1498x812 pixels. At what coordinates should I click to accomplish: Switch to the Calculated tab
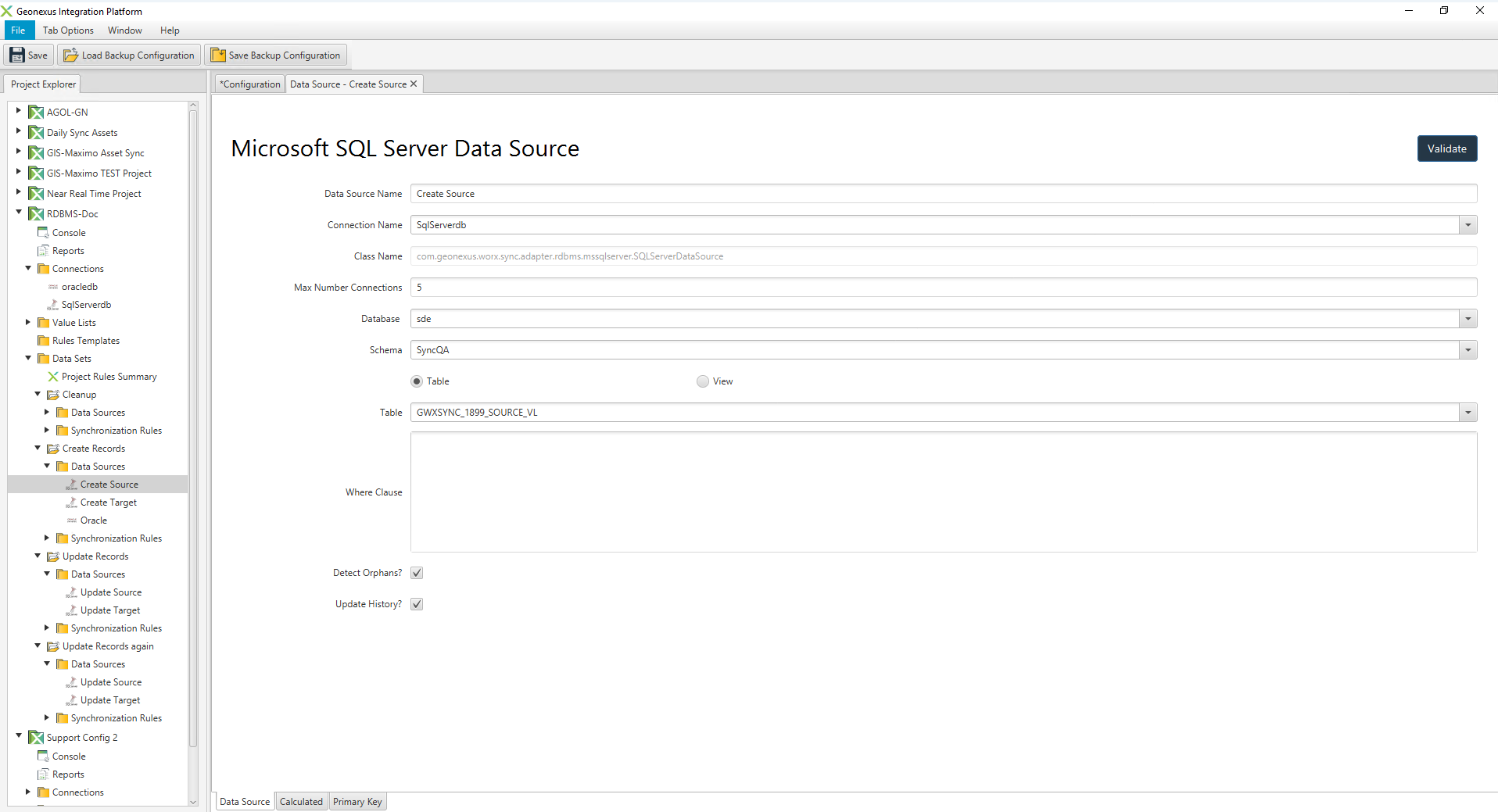click(301, 802)
